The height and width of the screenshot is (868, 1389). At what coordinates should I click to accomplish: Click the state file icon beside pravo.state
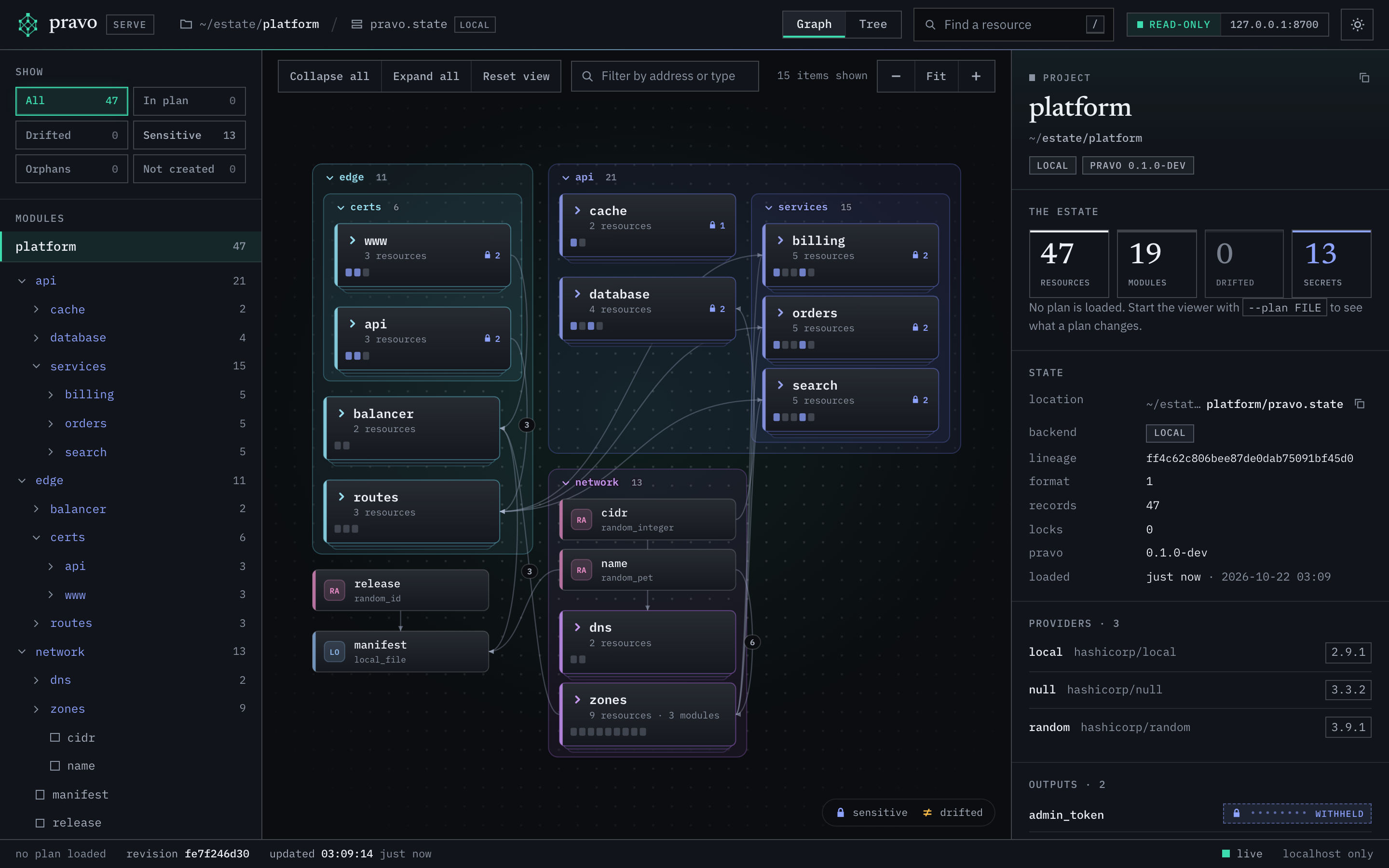click(356, 25)
